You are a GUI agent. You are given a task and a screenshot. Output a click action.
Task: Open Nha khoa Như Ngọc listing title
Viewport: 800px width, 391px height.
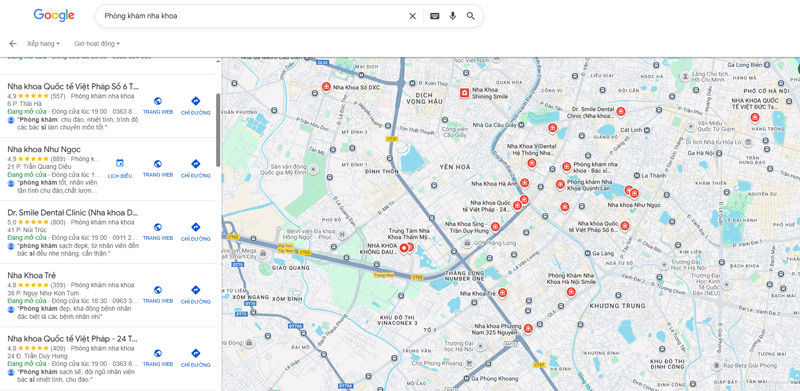[44, 149]
